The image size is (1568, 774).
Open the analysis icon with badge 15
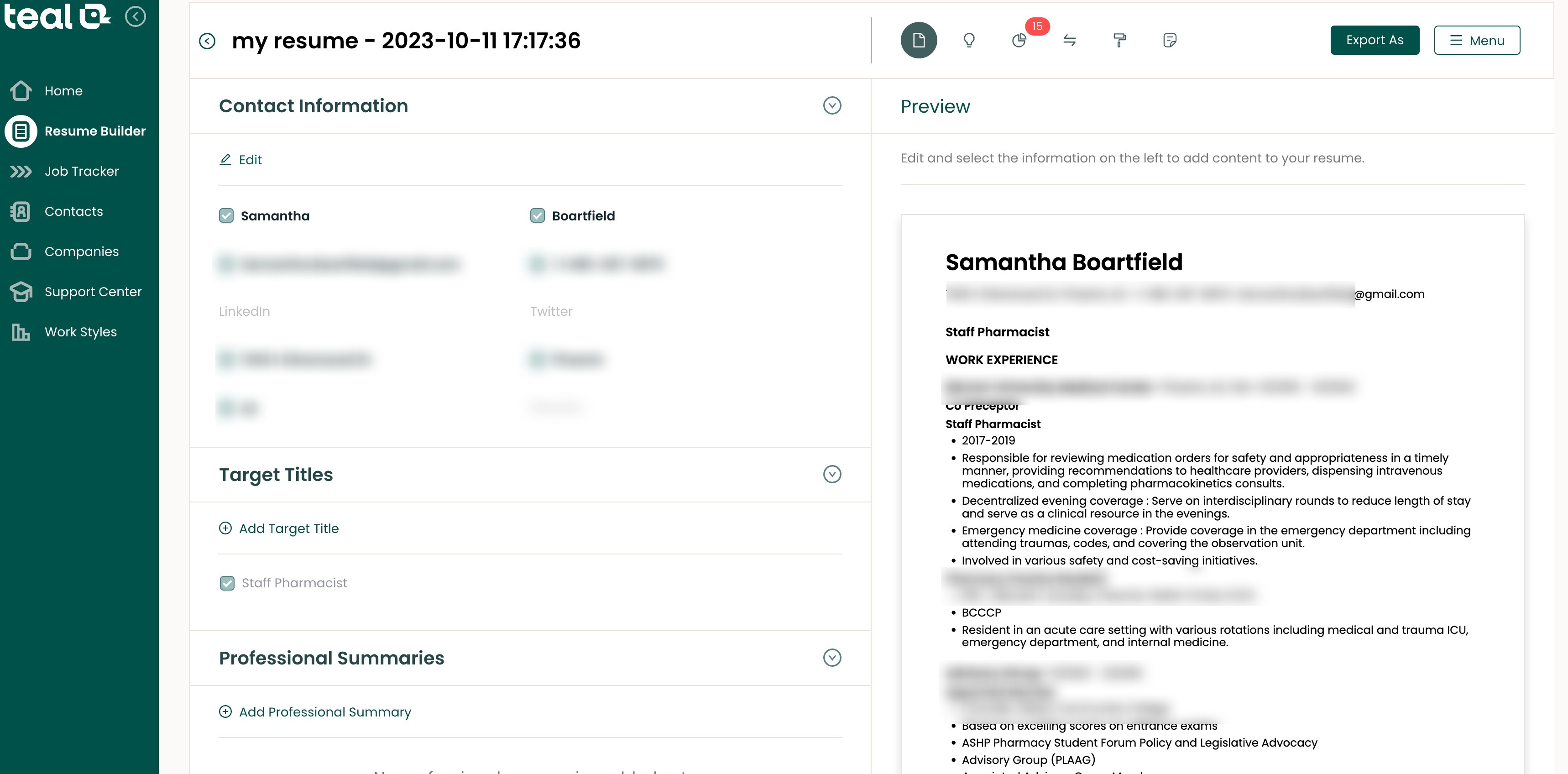pos(1019,40)
